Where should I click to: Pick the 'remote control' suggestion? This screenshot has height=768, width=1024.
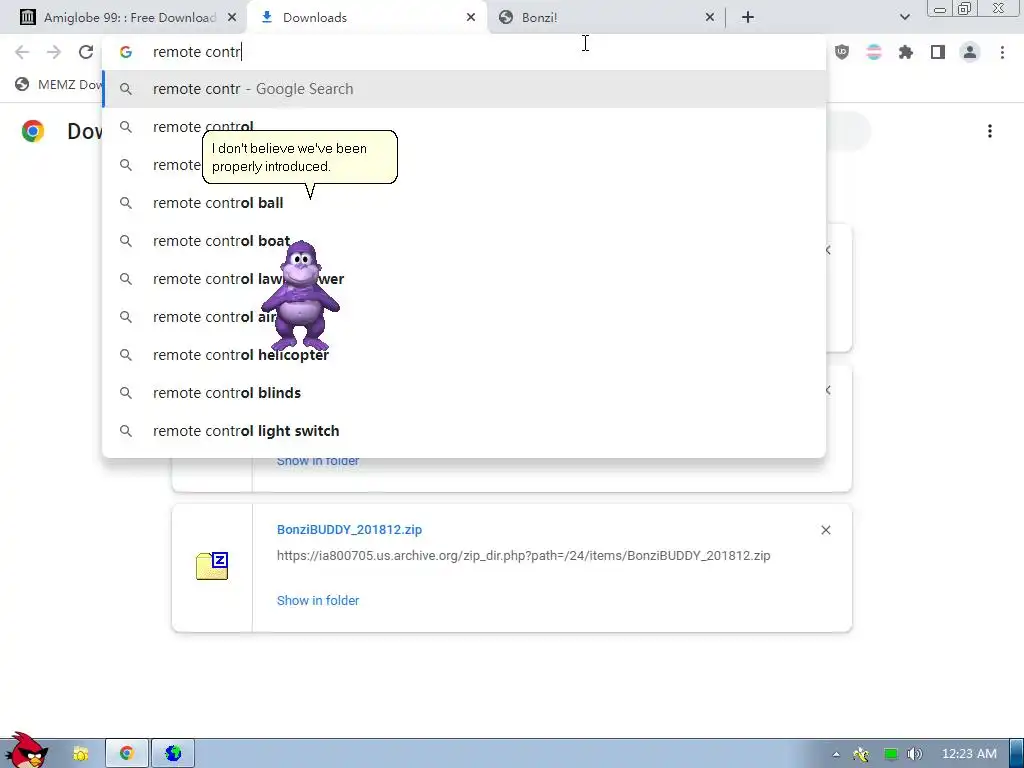point(464,127)
